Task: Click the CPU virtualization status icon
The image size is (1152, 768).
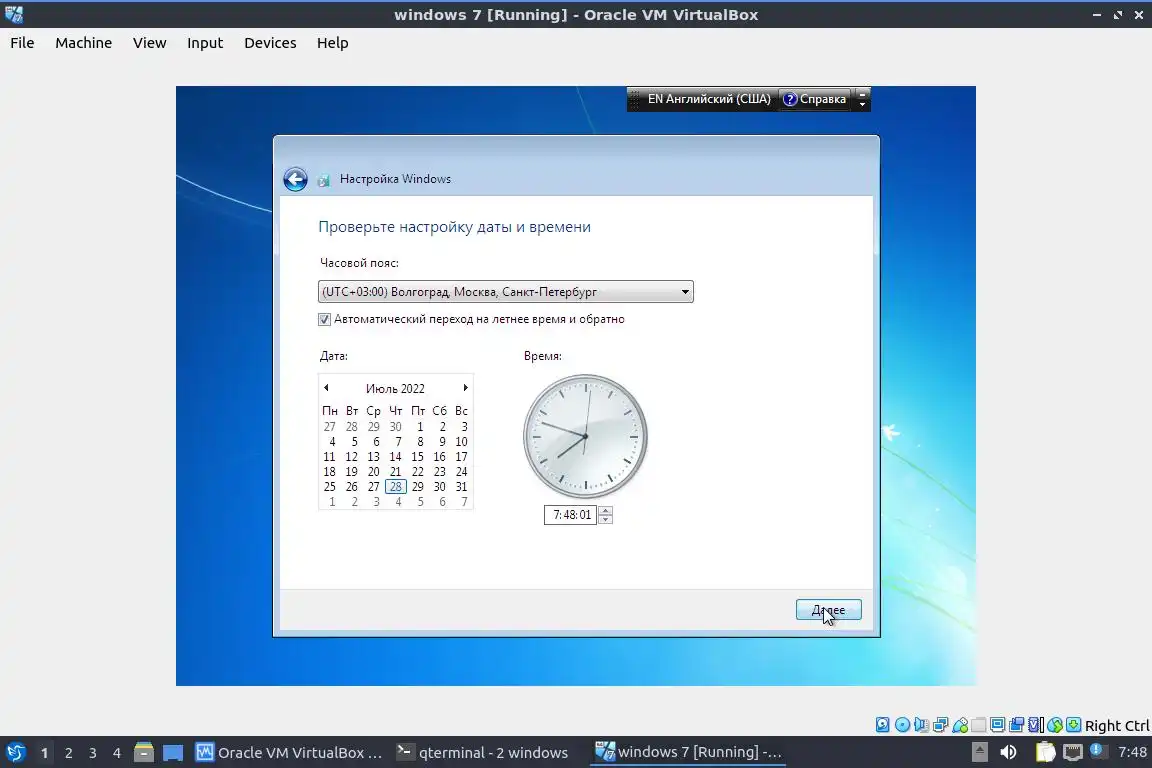Action: pyautogui.click(x=1036, y=725)
